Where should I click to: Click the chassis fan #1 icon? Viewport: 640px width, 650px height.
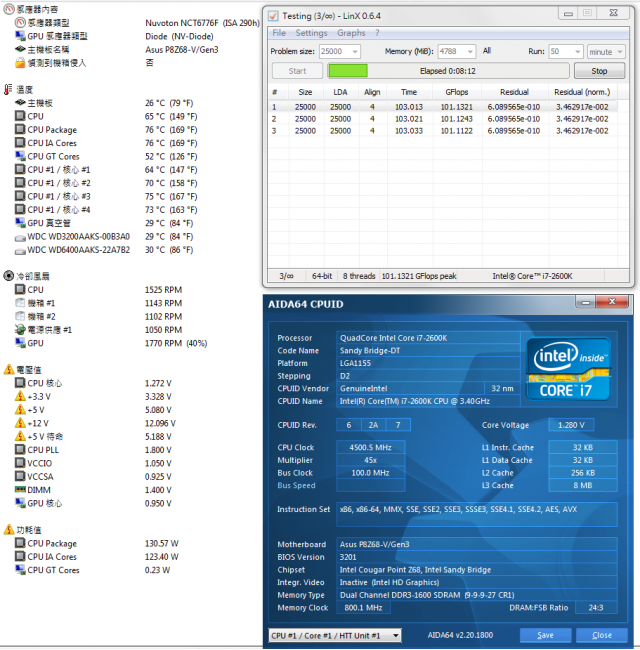(20, 303)
